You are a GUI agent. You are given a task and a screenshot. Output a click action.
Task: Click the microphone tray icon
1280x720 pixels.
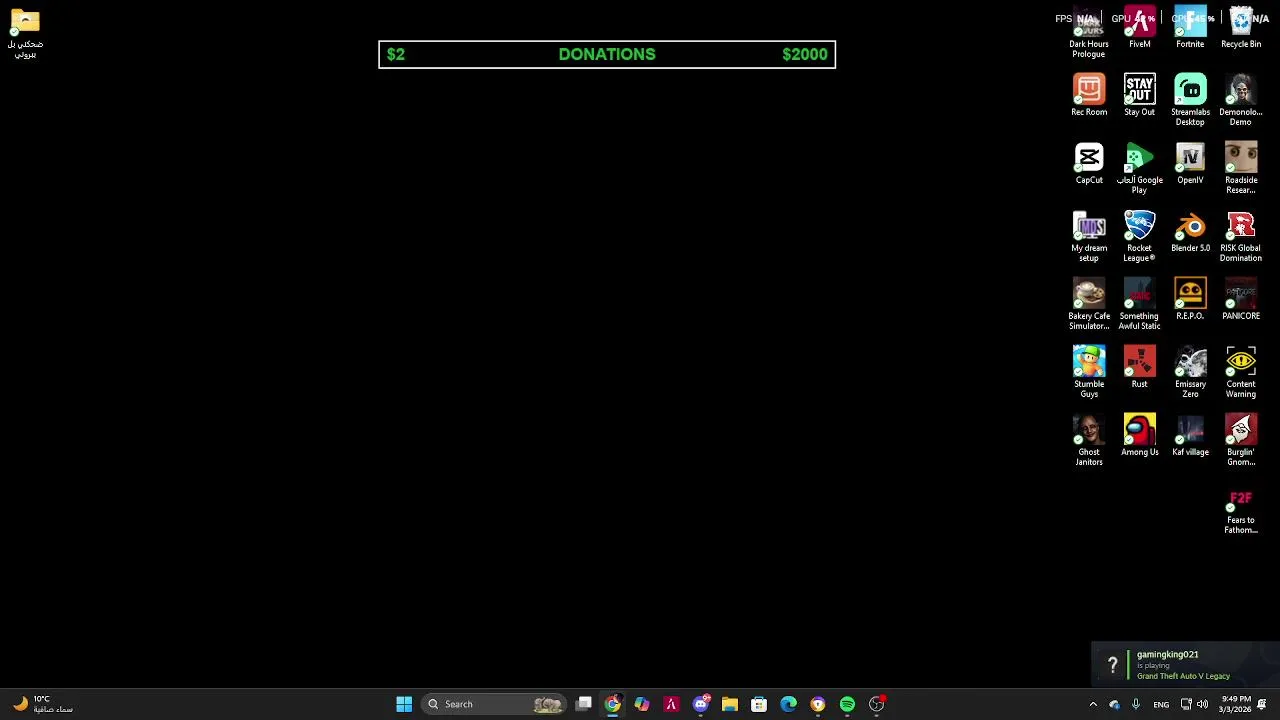tap(1136, 704)
